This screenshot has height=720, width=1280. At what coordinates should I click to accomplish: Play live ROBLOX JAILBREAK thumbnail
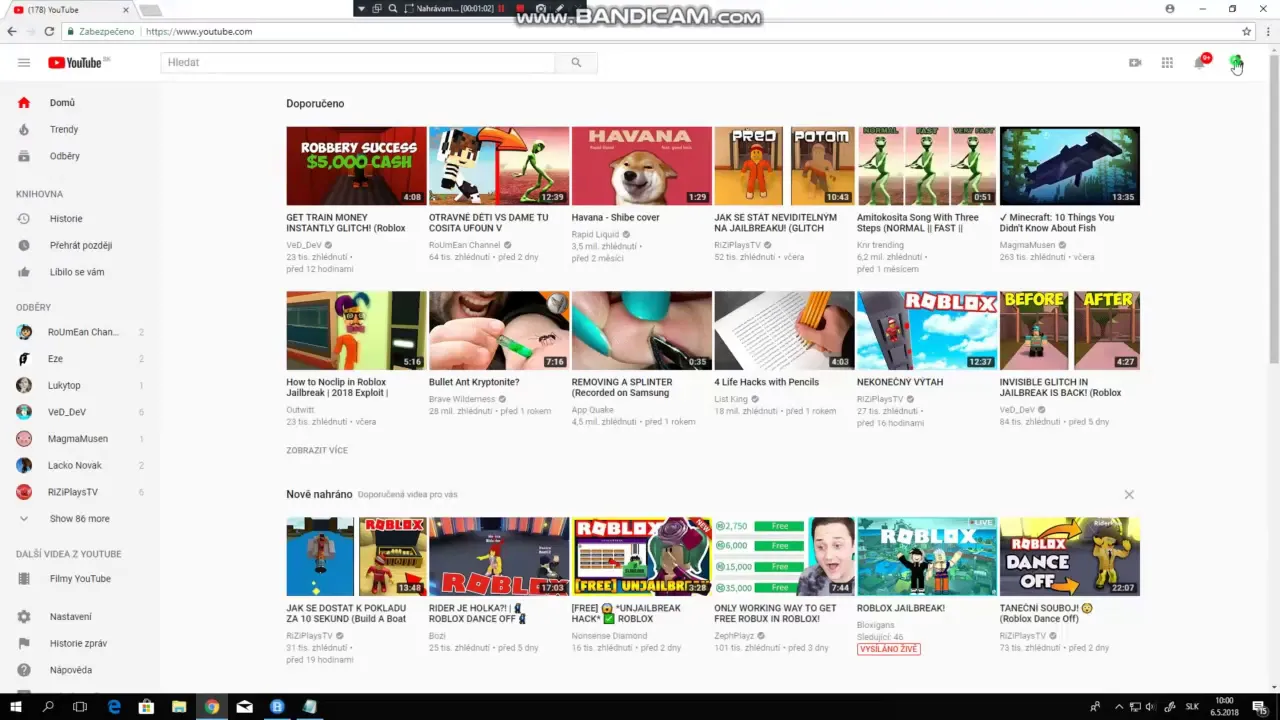[927, 557]
